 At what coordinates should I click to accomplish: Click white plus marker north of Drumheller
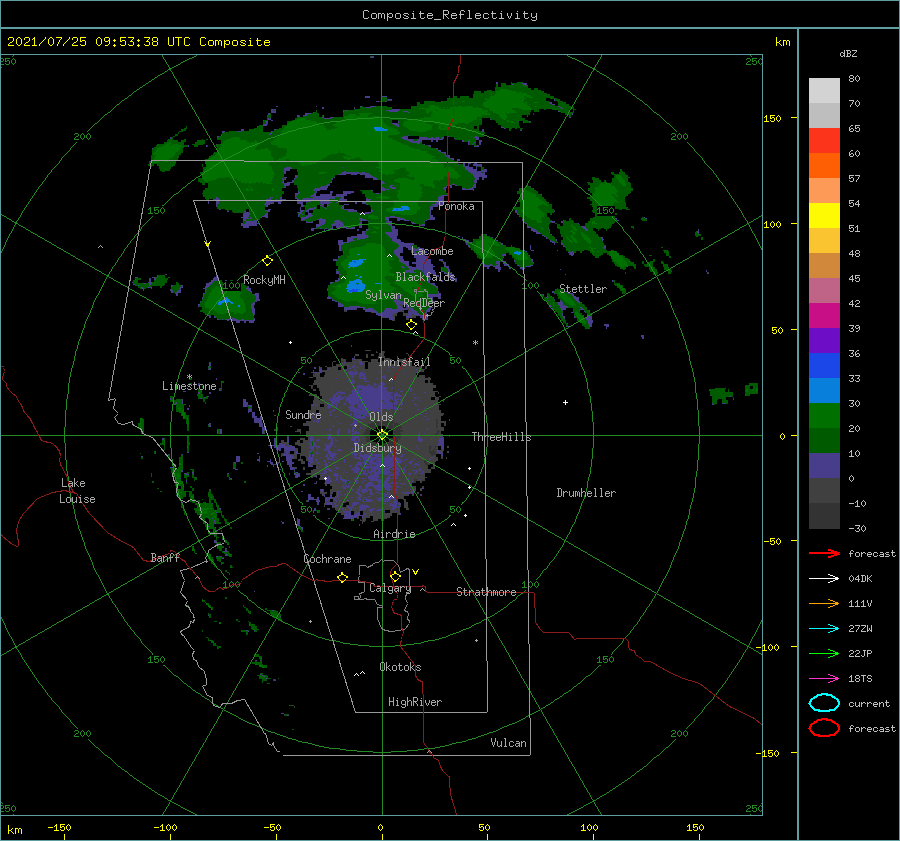pos(565,402)
